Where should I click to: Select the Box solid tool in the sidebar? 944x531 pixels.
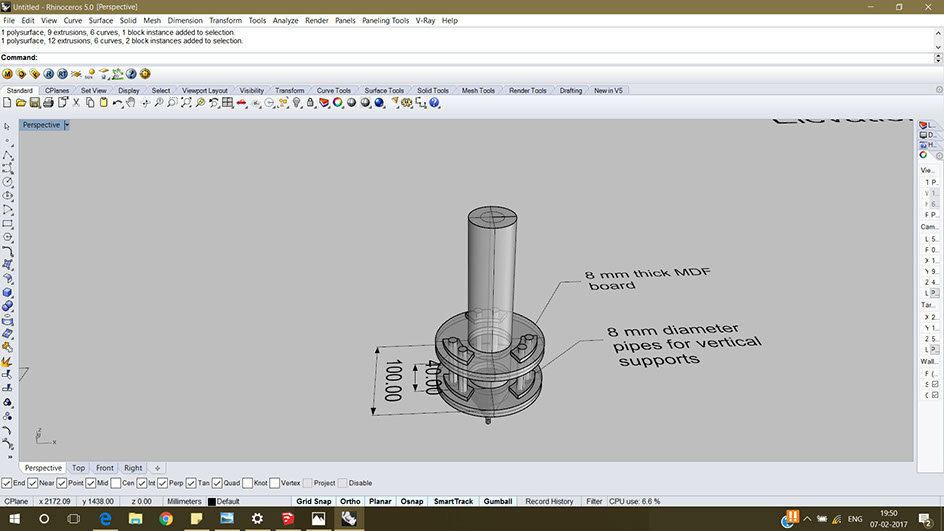pyautogui.click(x=7, y=293)
